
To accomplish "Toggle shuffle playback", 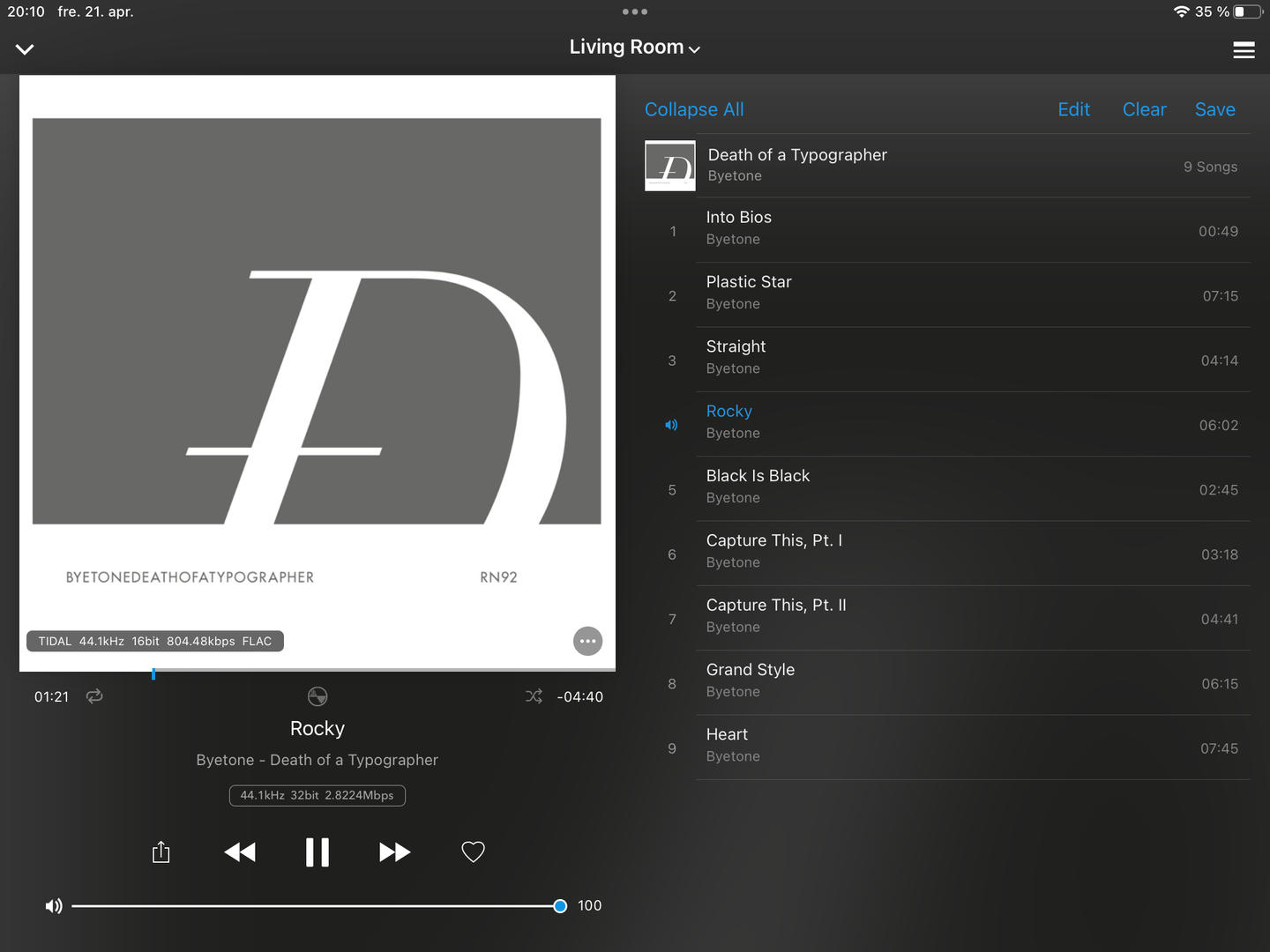I will pyautogui.click(x=534, y=696).
